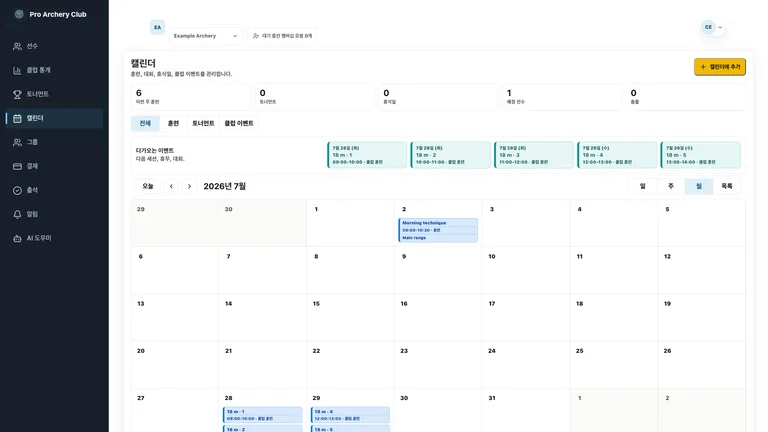768x432 pixels.
Task: Open the 토너먼트 trophy icon
Action: point(17,94)
